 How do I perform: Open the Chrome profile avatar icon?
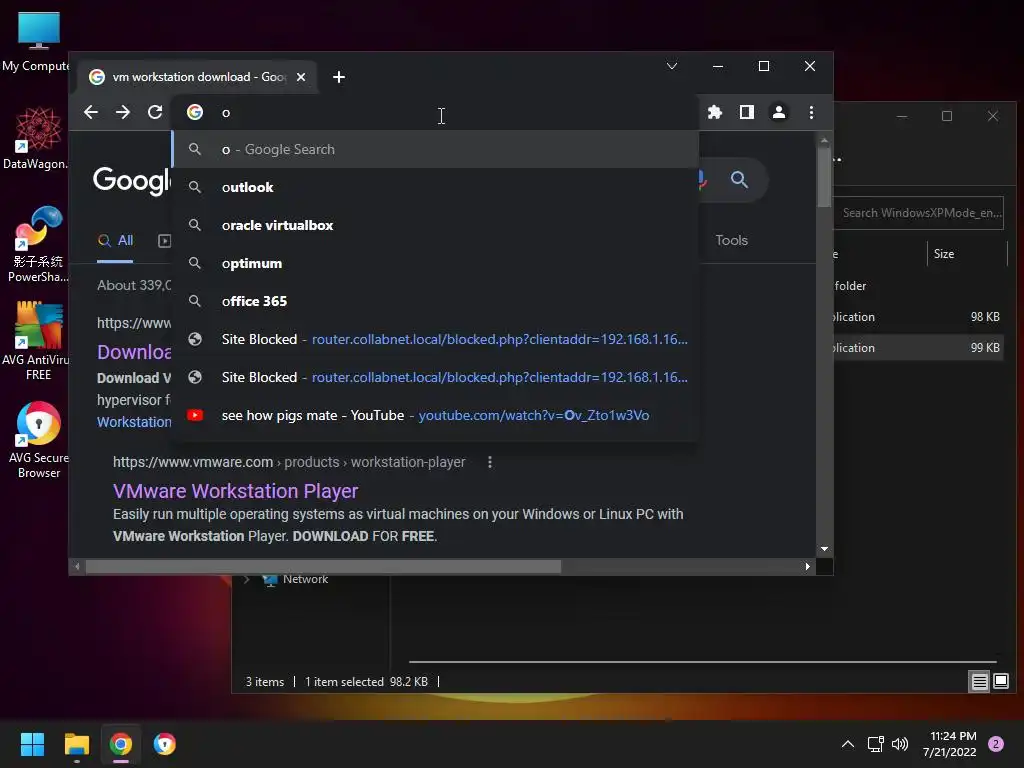pyautogui.click(x=778, y=112)
